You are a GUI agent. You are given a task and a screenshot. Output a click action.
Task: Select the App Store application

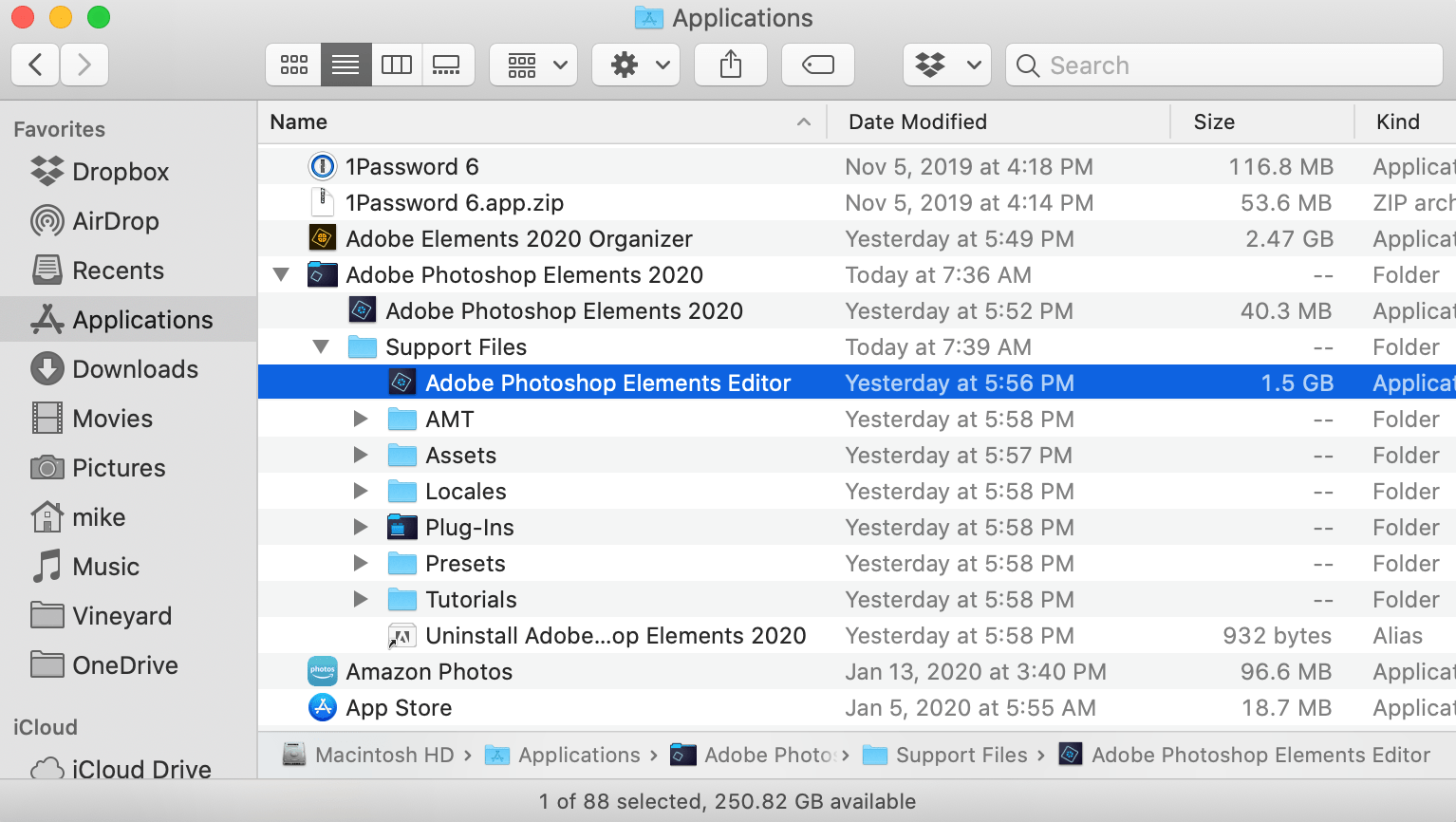click(857, 708)
